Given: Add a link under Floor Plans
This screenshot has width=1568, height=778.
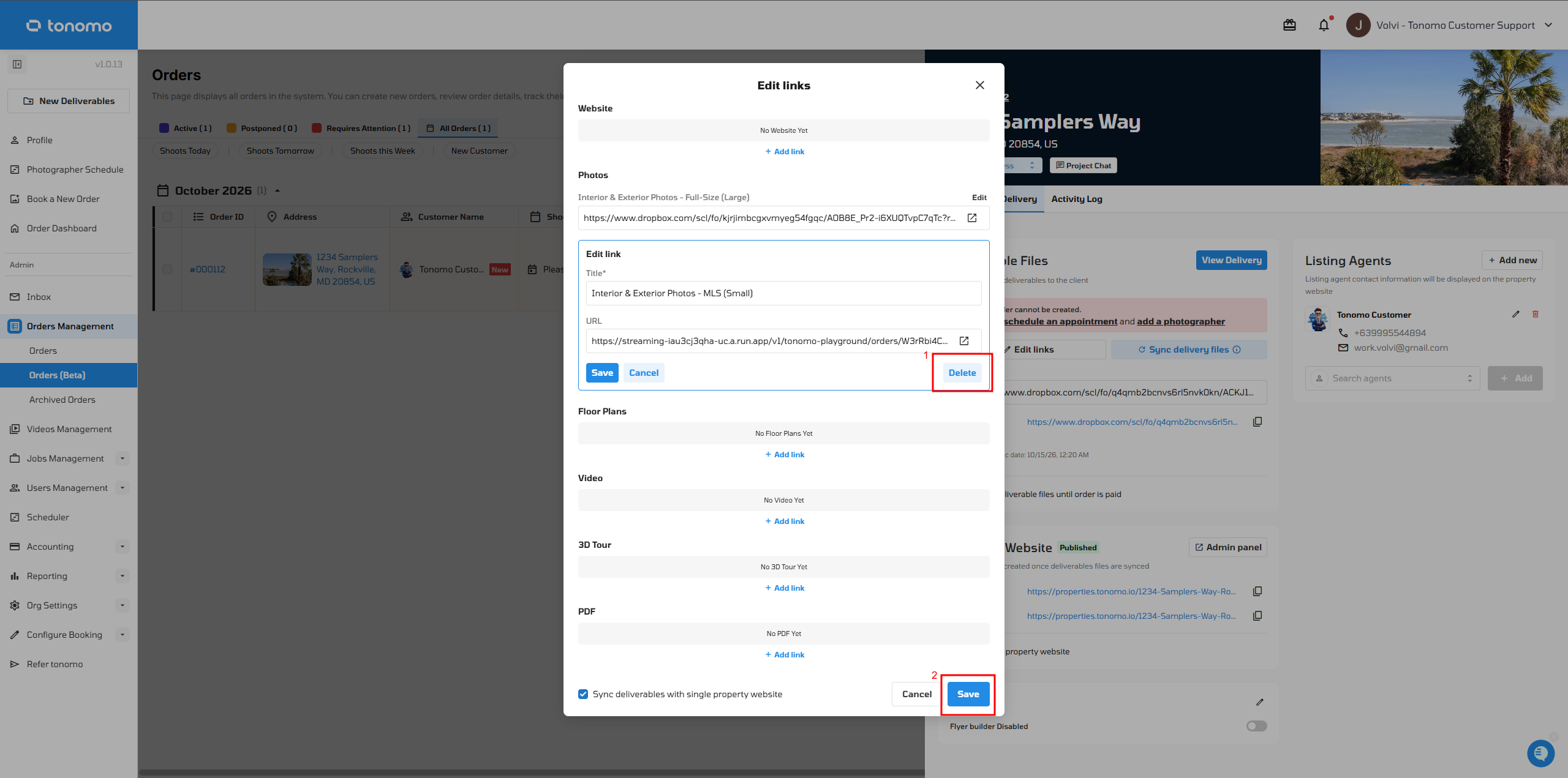Looking at the screenshot, I should (x=785, y=455).
